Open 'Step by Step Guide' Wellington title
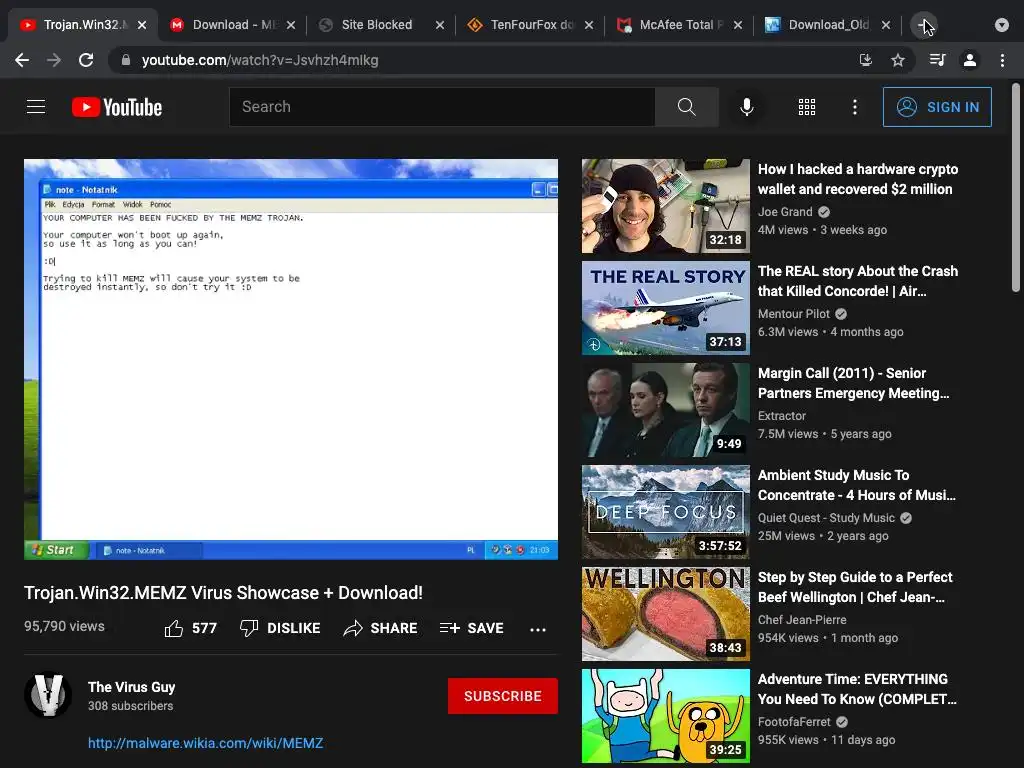This screenshot has height=768, width=1024. [x=855, y=586]
